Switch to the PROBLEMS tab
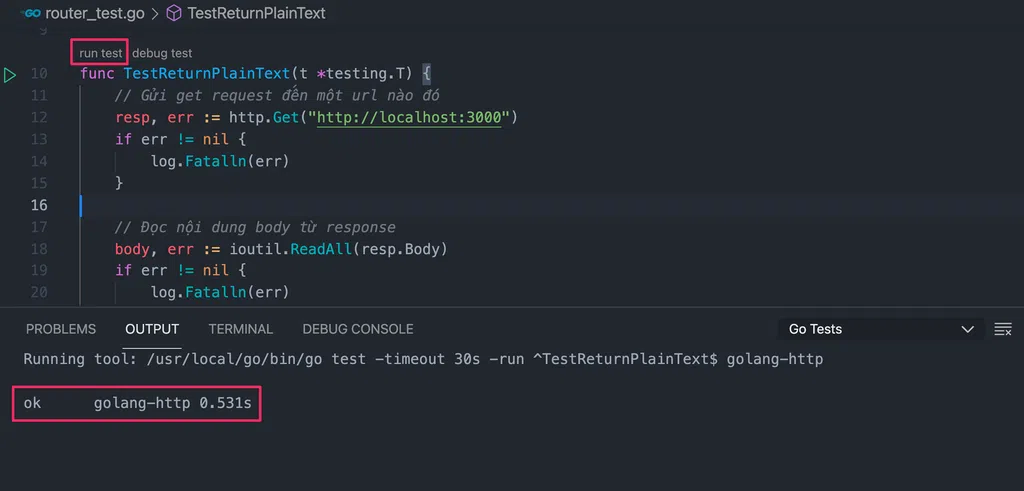1024x491 pixels. 61,329
